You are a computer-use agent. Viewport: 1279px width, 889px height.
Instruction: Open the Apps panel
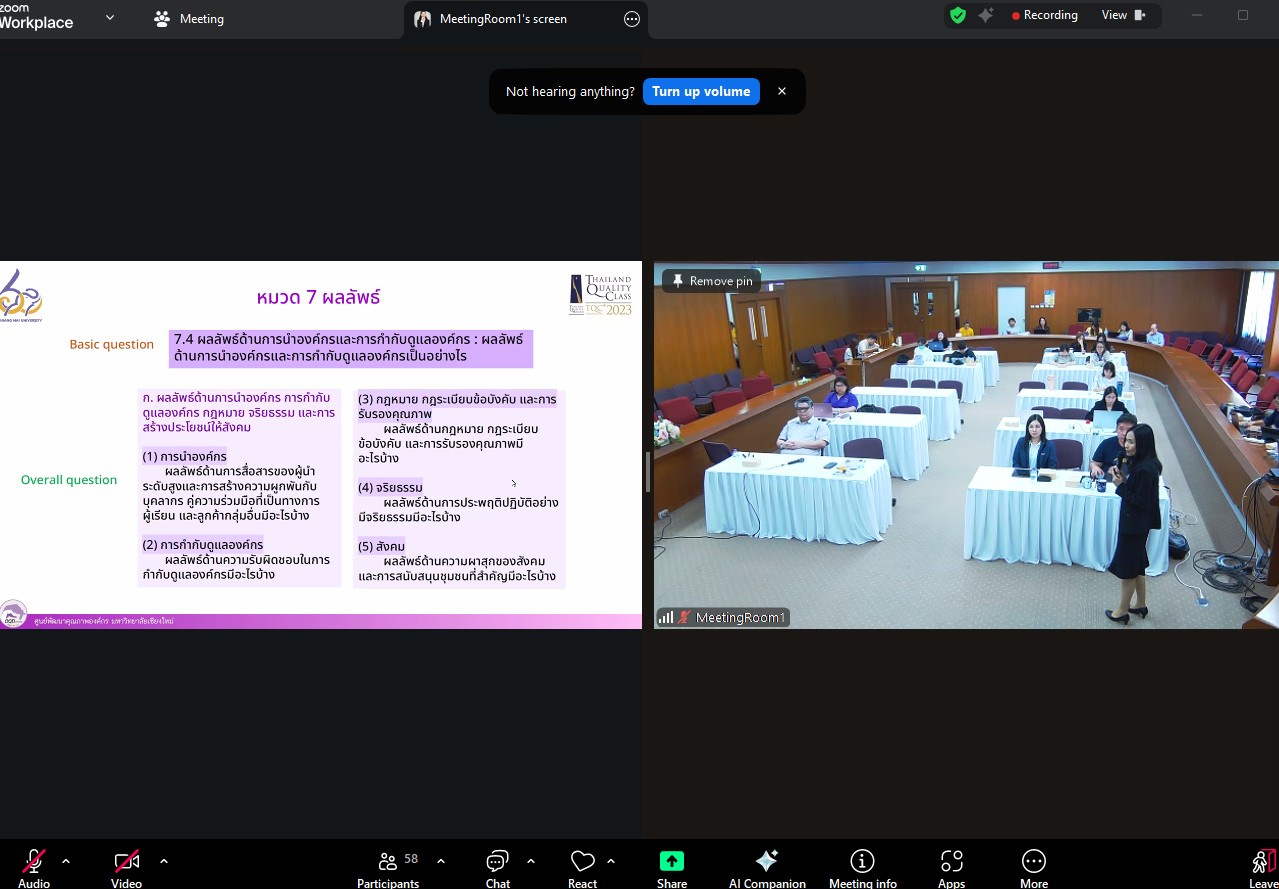click(x=951, y=862)
